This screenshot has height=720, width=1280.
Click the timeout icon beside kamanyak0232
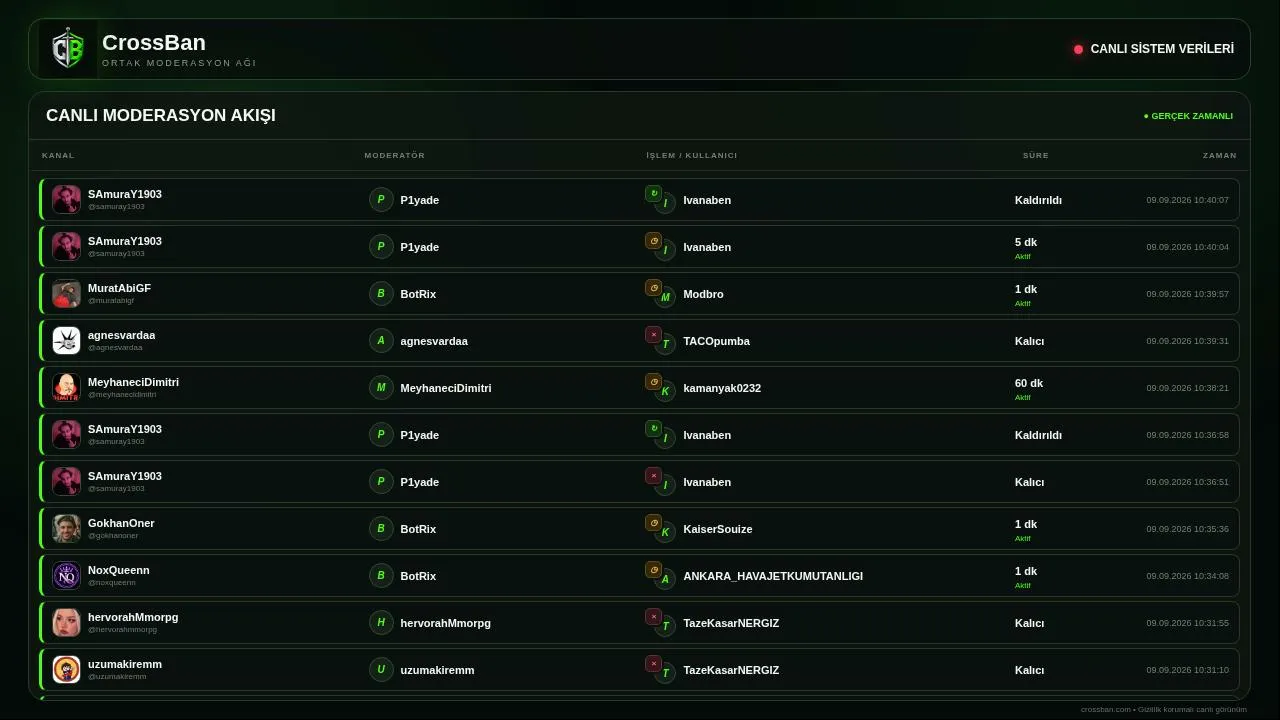pyautogui.click(x=653, y=382)
